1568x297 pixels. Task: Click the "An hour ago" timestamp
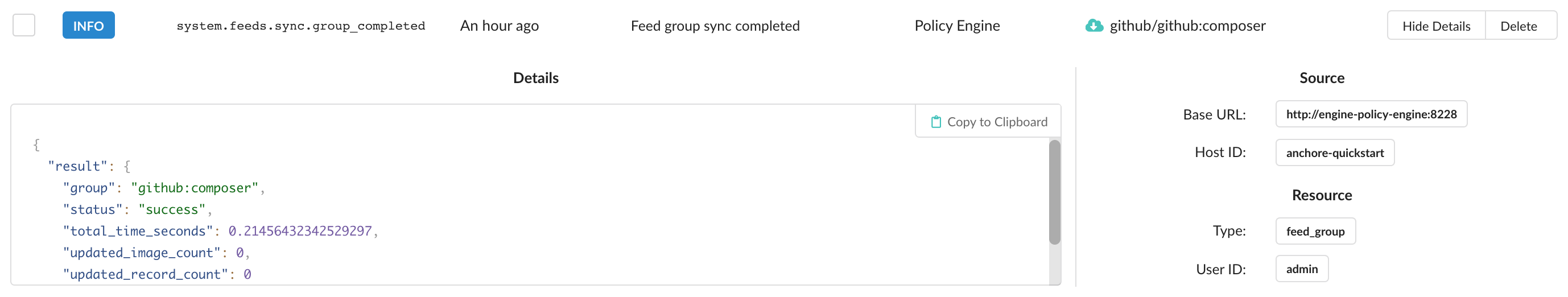tap(499, 26)
